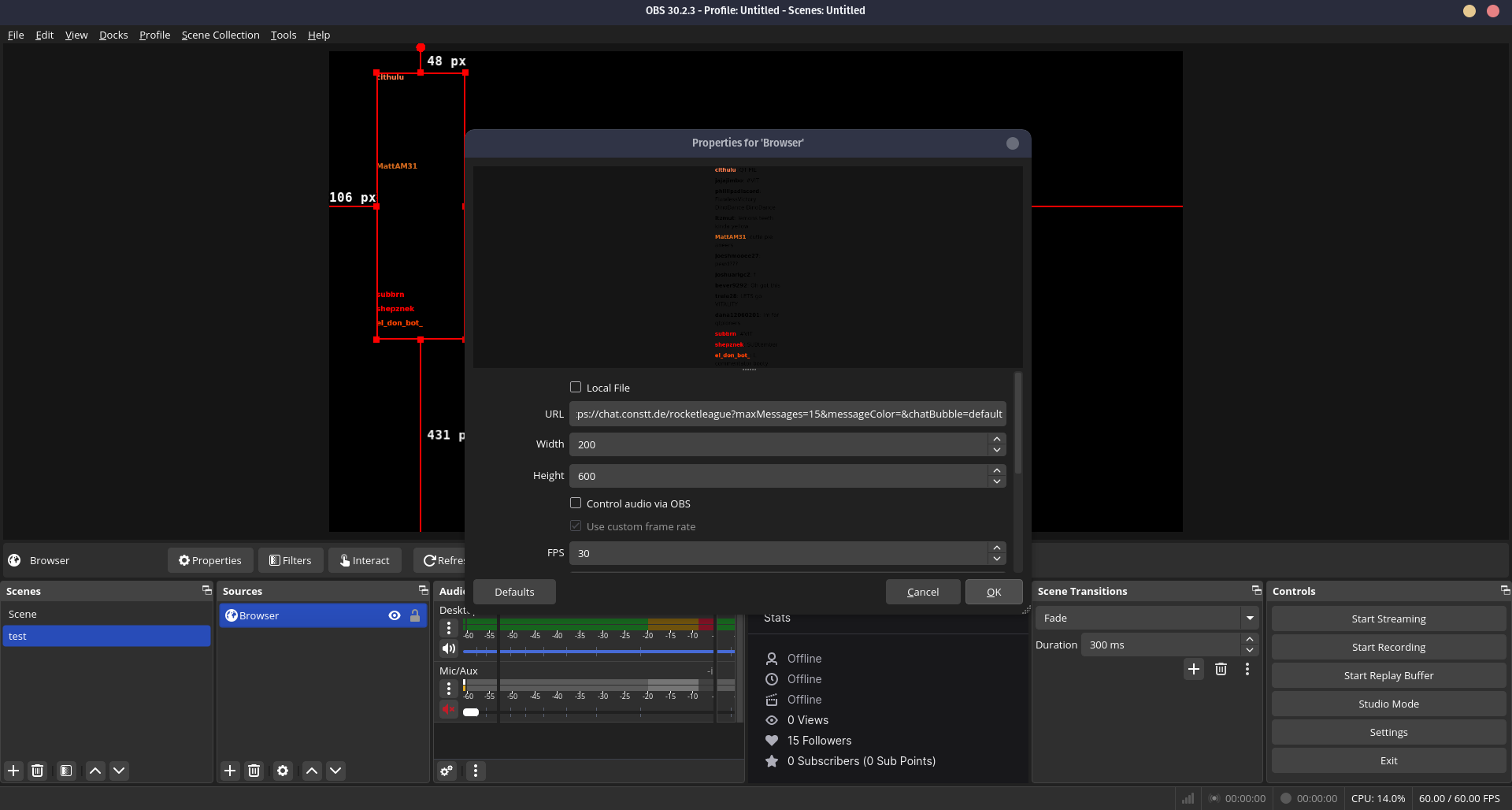Increase the Width value with up arrow
The height and width of the screenshot is (810, 1512).
click(x=997, y=439)
